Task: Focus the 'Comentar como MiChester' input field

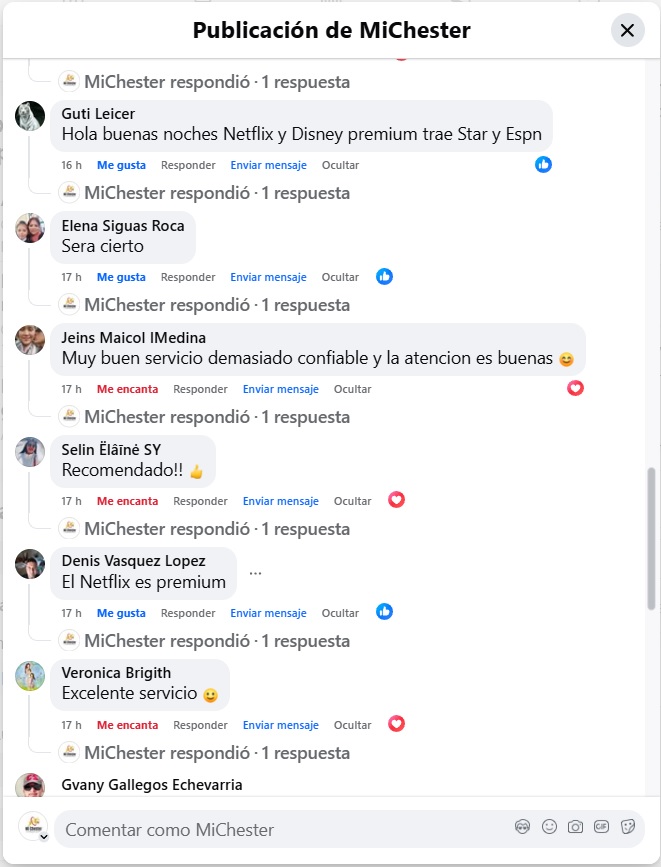Action: point(280,829)
